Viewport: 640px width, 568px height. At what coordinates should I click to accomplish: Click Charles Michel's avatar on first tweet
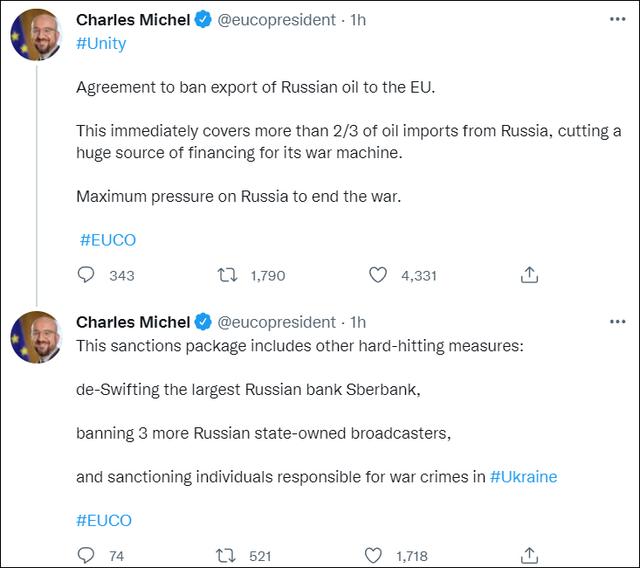coord(35,34)
